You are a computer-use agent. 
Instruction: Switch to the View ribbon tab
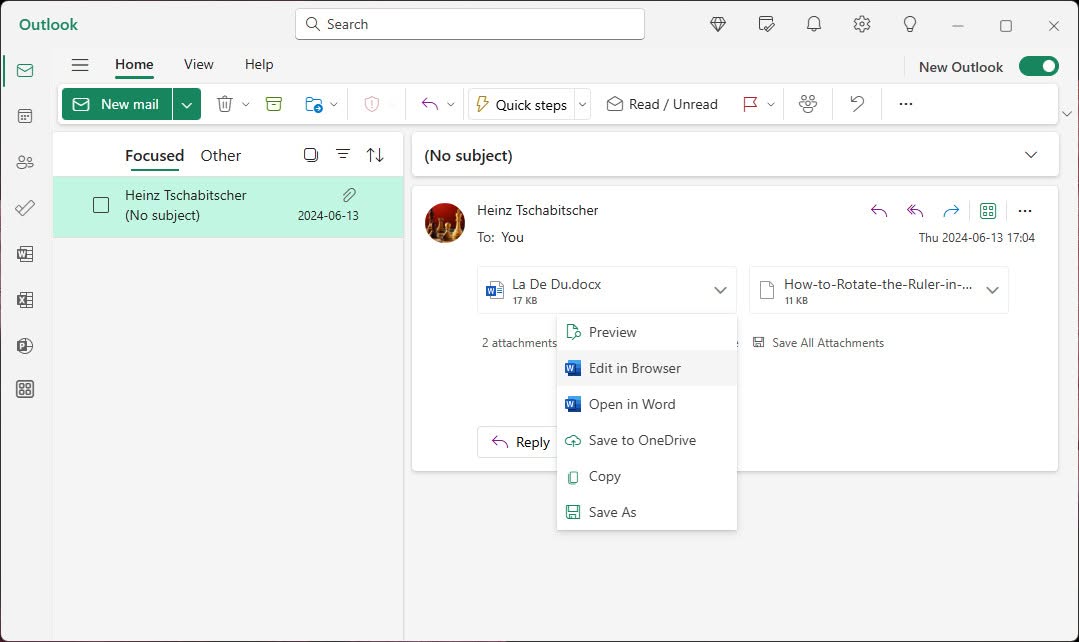click(199, 65)
